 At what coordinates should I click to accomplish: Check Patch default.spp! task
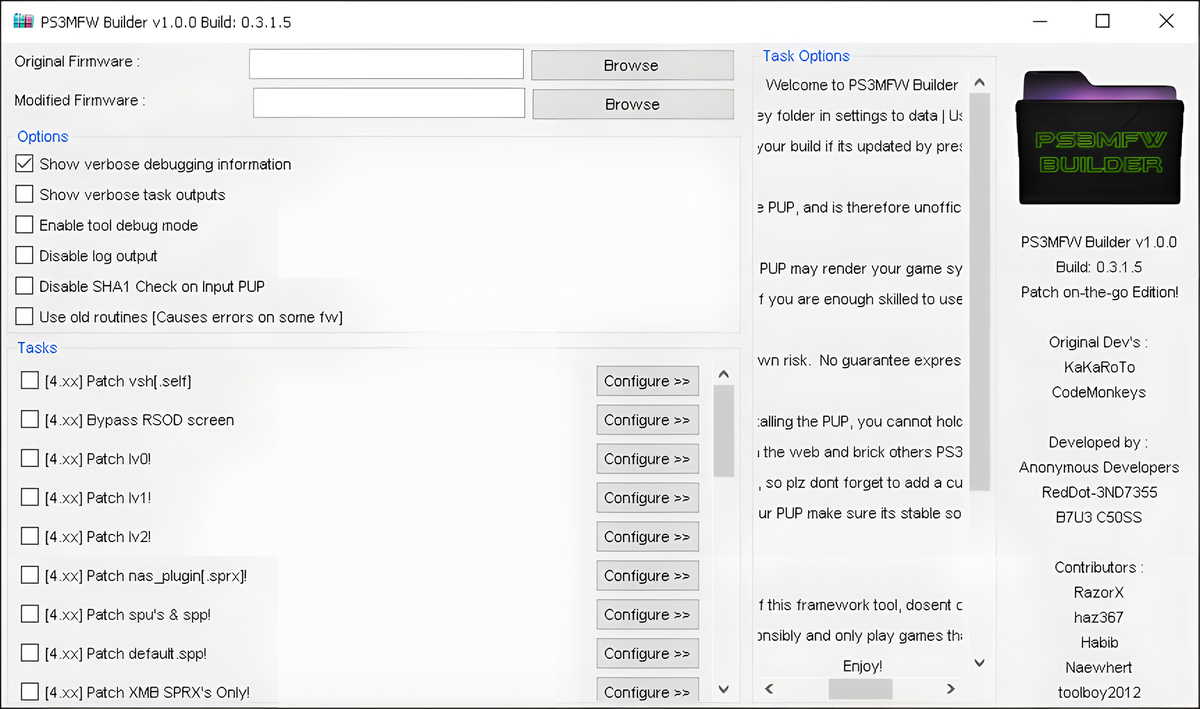(x=29, y=653)
